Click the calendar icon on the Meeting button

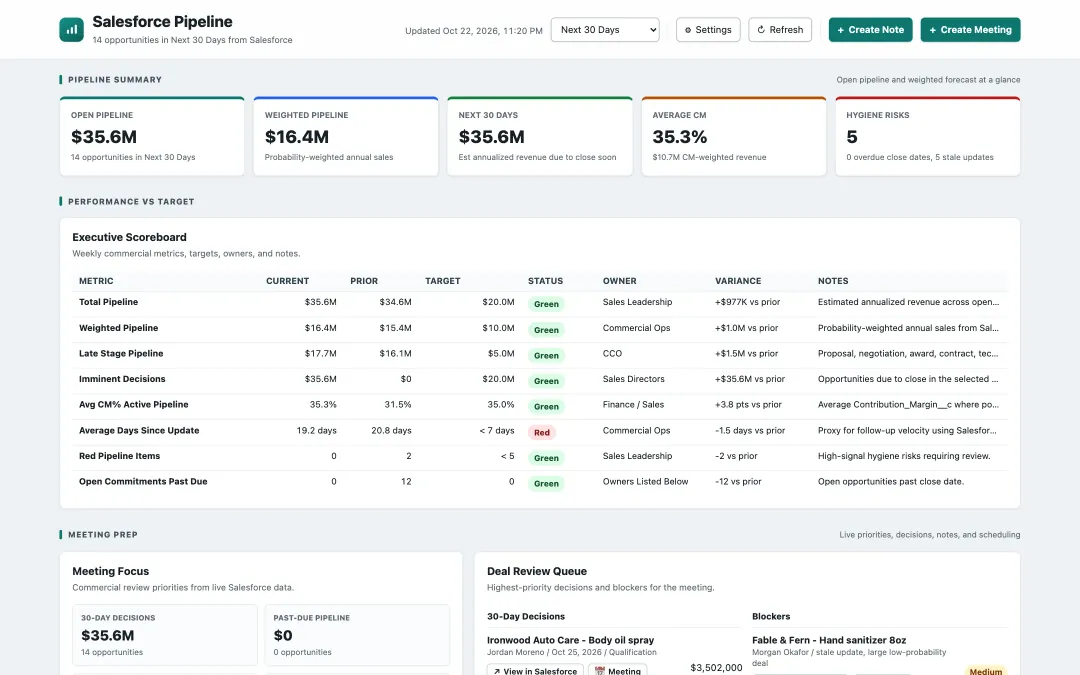click(600, 671)
